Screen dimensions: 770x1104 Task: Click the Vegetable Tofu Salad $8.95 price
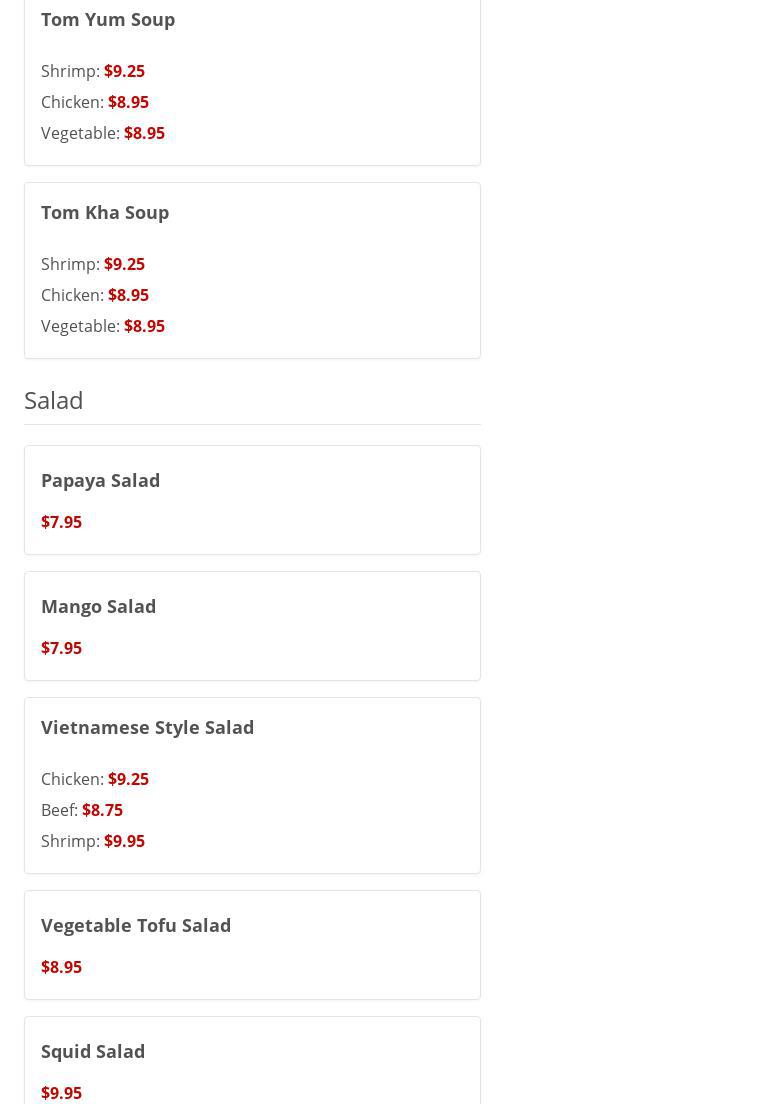[x=61, y=967]
